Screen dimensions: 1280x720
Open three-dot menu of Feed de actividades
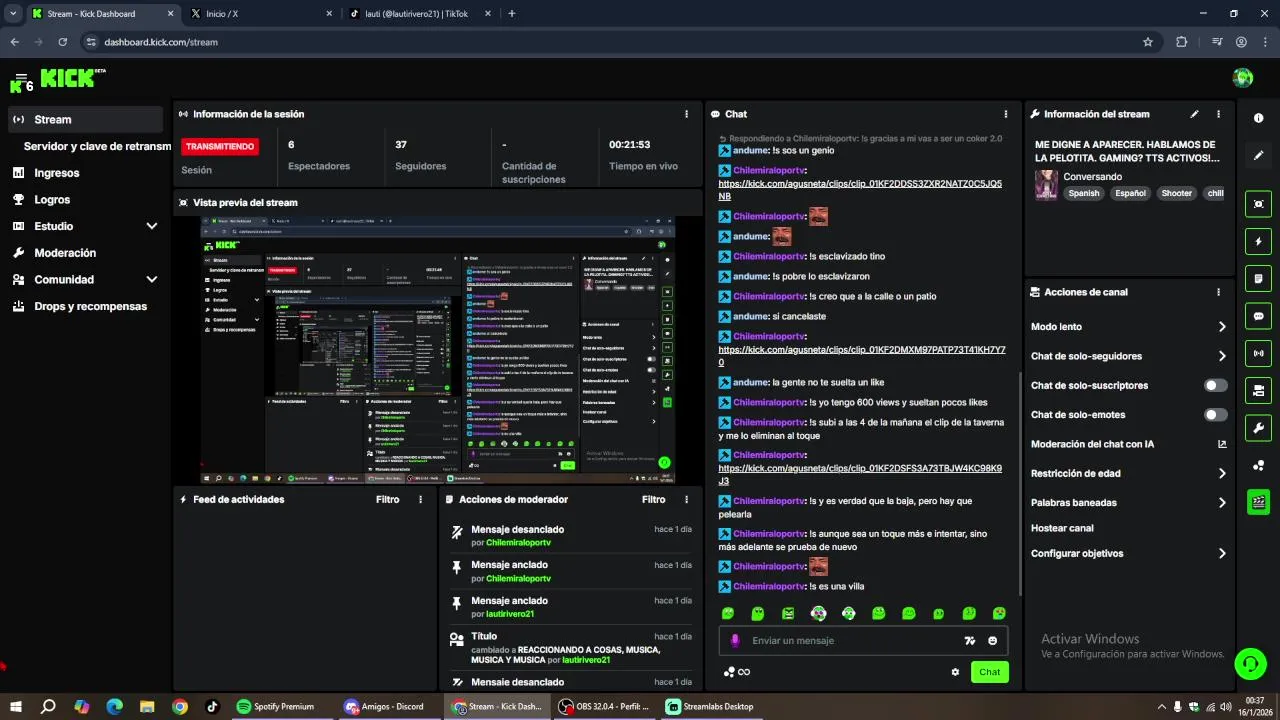[420, 499]
